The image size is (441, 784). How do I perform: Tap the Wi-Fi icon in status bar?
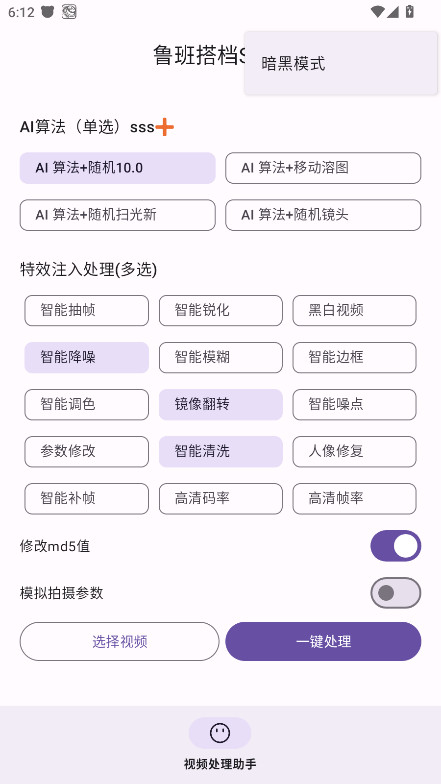pyautogui.click(x=378, y=12)
